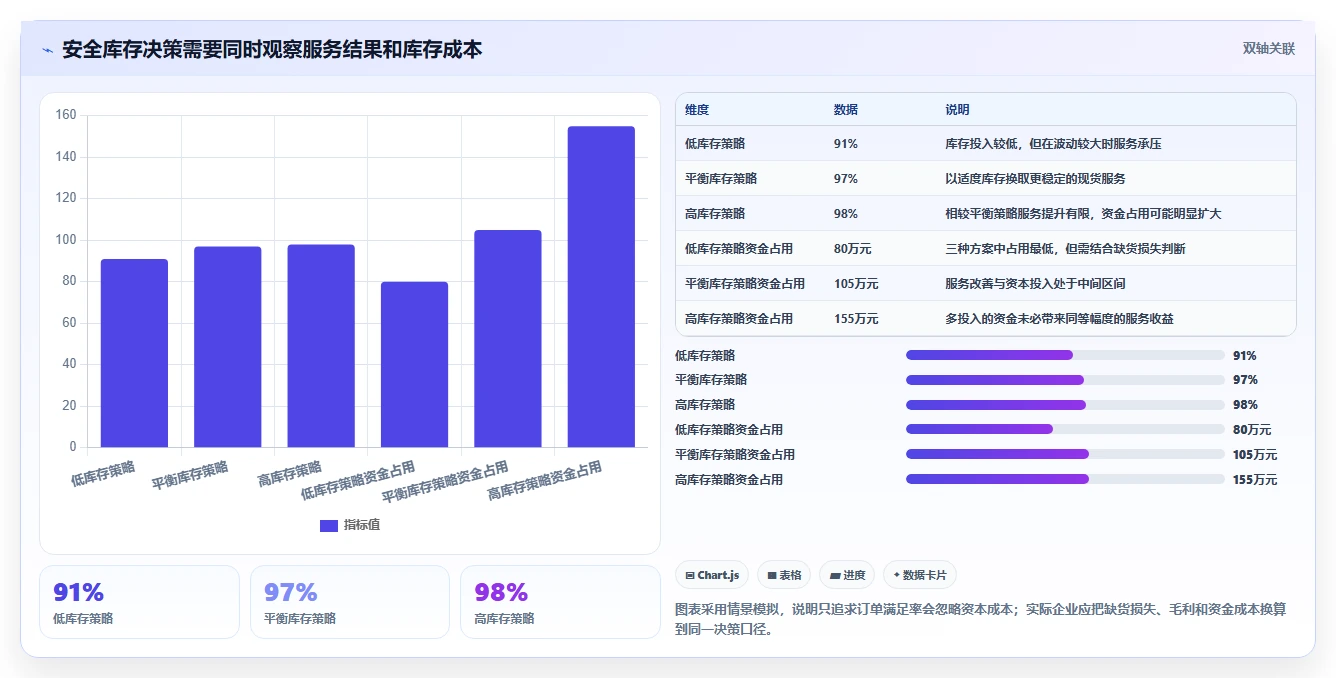The width and height of the screenshot is (1336, 678).
Task: Click table text 相较平衡策略服务提升有限
Action: [1017, 214]
